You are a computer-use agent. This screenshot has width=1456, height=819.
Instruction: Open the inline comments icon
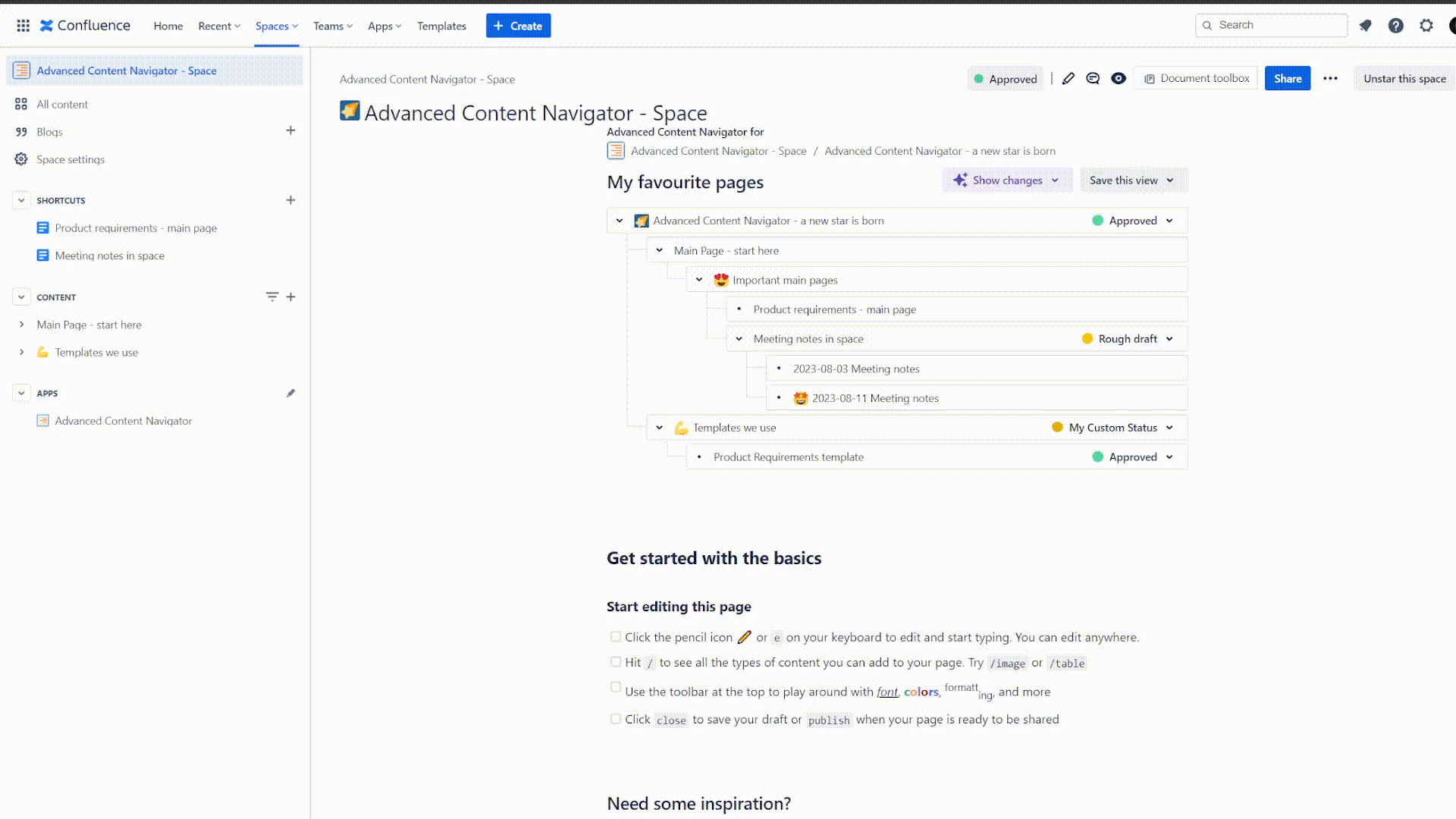tap(1093, 79)
